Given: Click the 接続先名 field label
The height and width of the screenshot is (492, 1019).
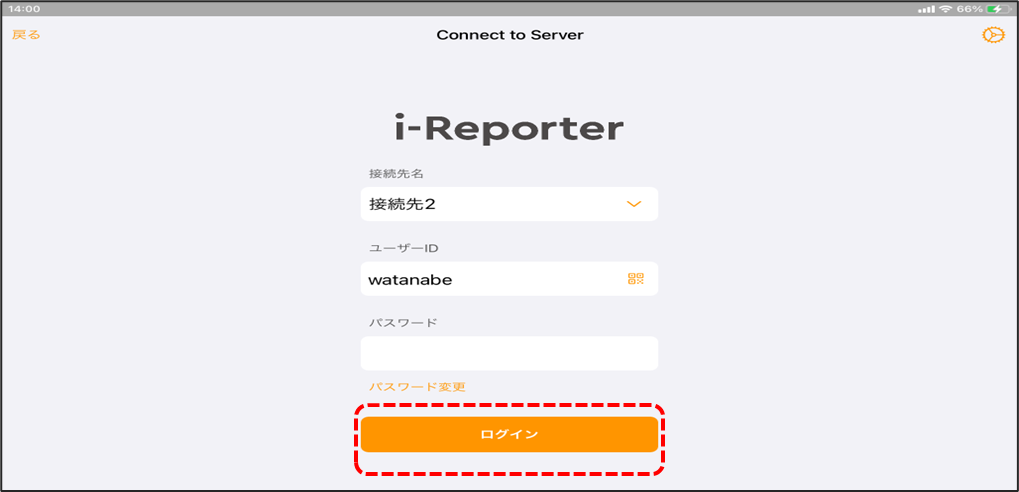Looking at the screenshot, I should tap(395, 174).
